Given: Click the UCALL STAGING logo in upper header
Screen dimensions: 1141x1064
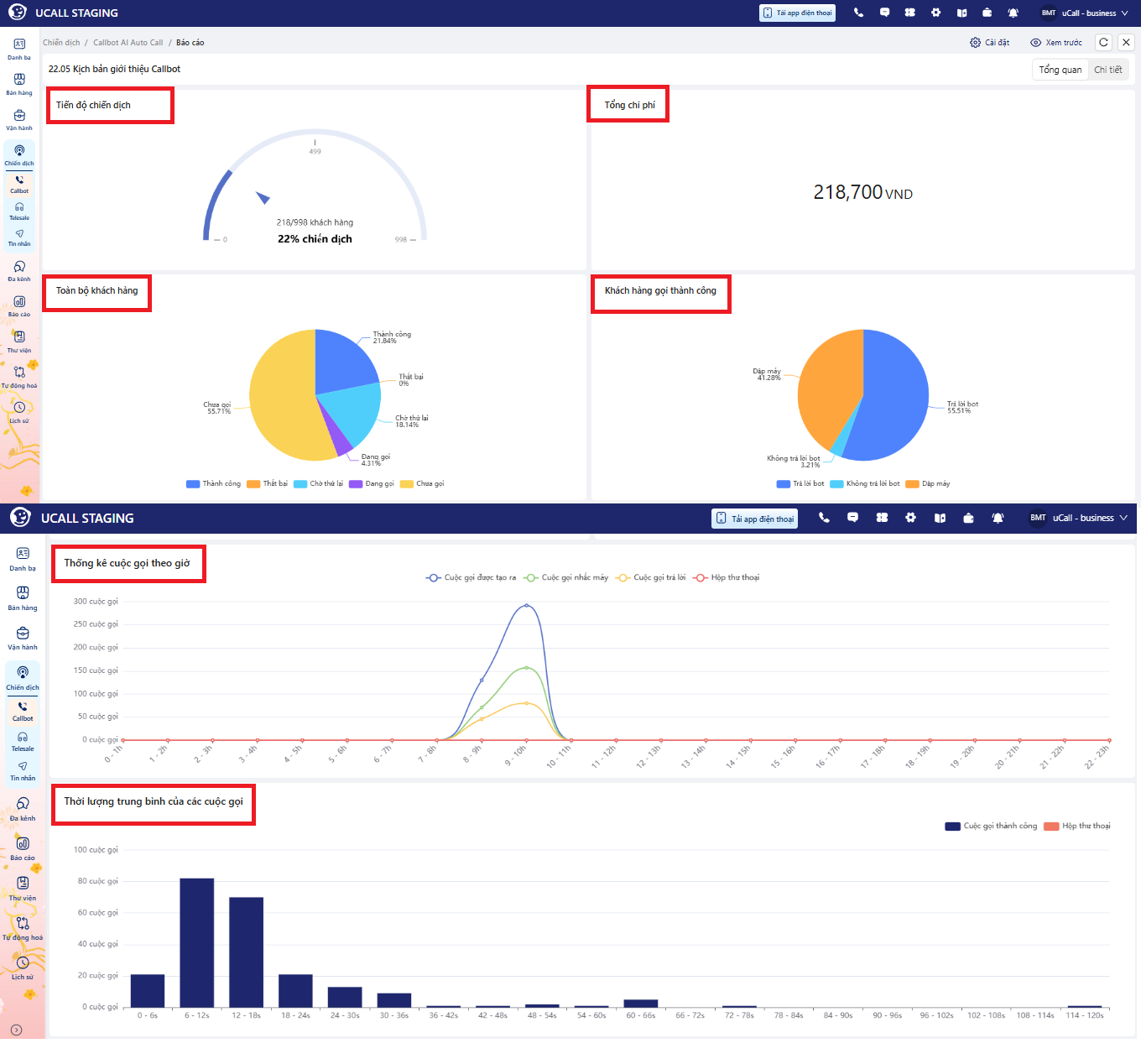Looking at the screenshot, I should tap(63, 13).
